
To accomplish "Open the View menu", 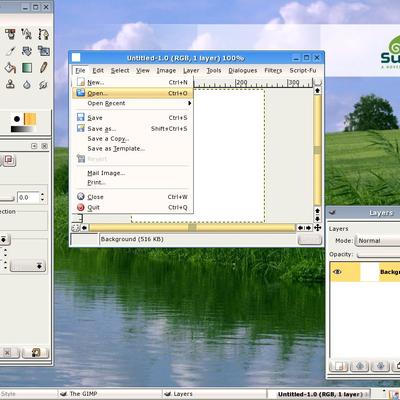I will [x=143, y=70].
